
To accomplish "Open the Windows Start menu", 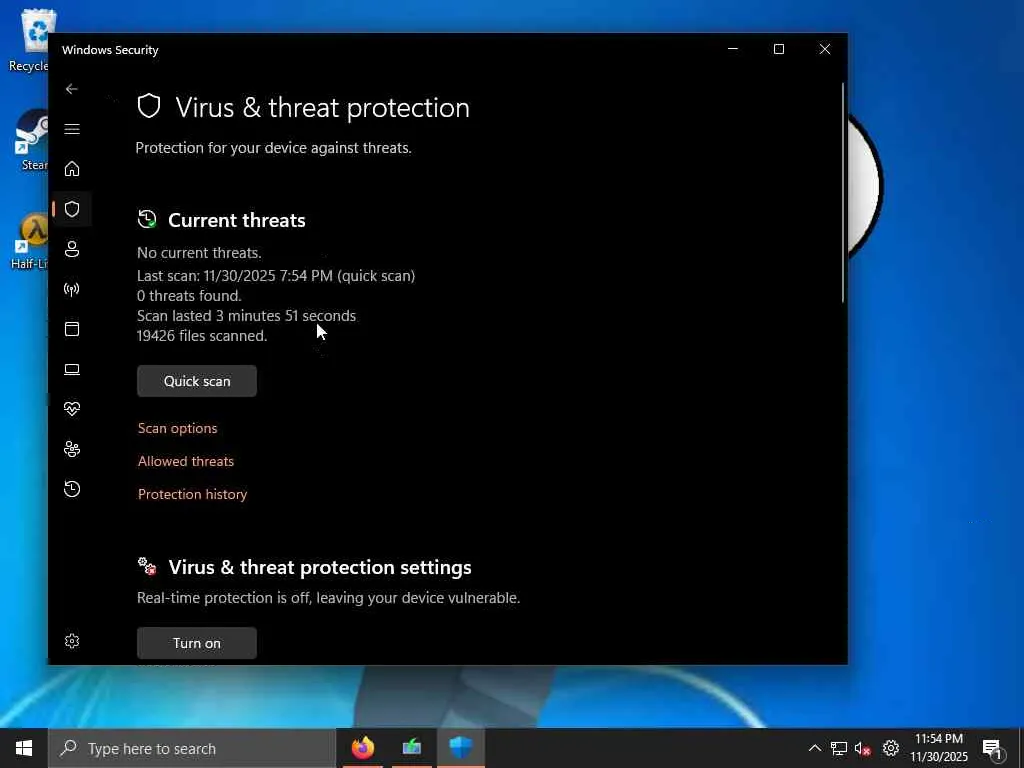I will [24, 748].
